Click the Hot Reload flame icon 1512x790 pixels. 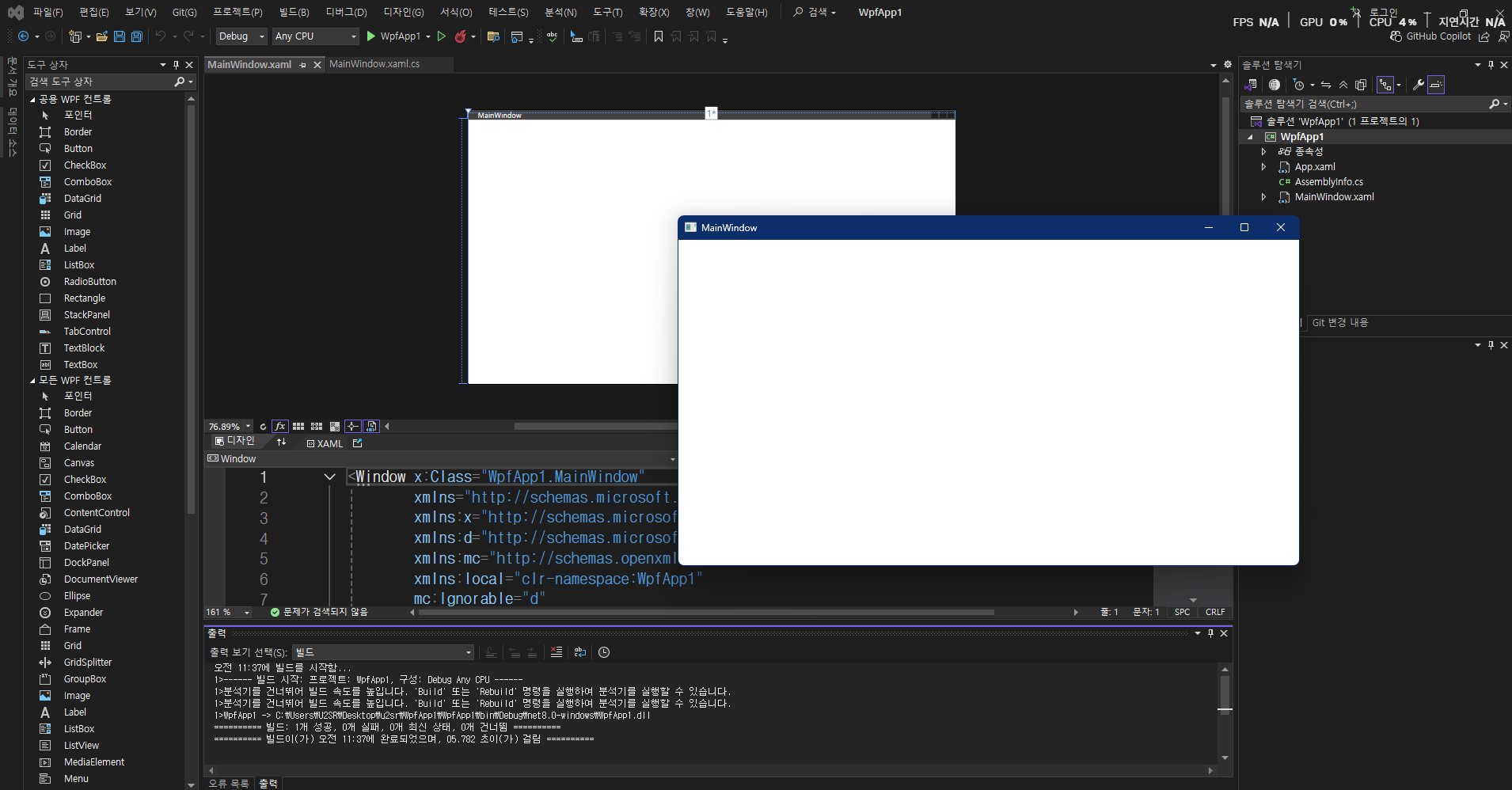click(460, 36)
